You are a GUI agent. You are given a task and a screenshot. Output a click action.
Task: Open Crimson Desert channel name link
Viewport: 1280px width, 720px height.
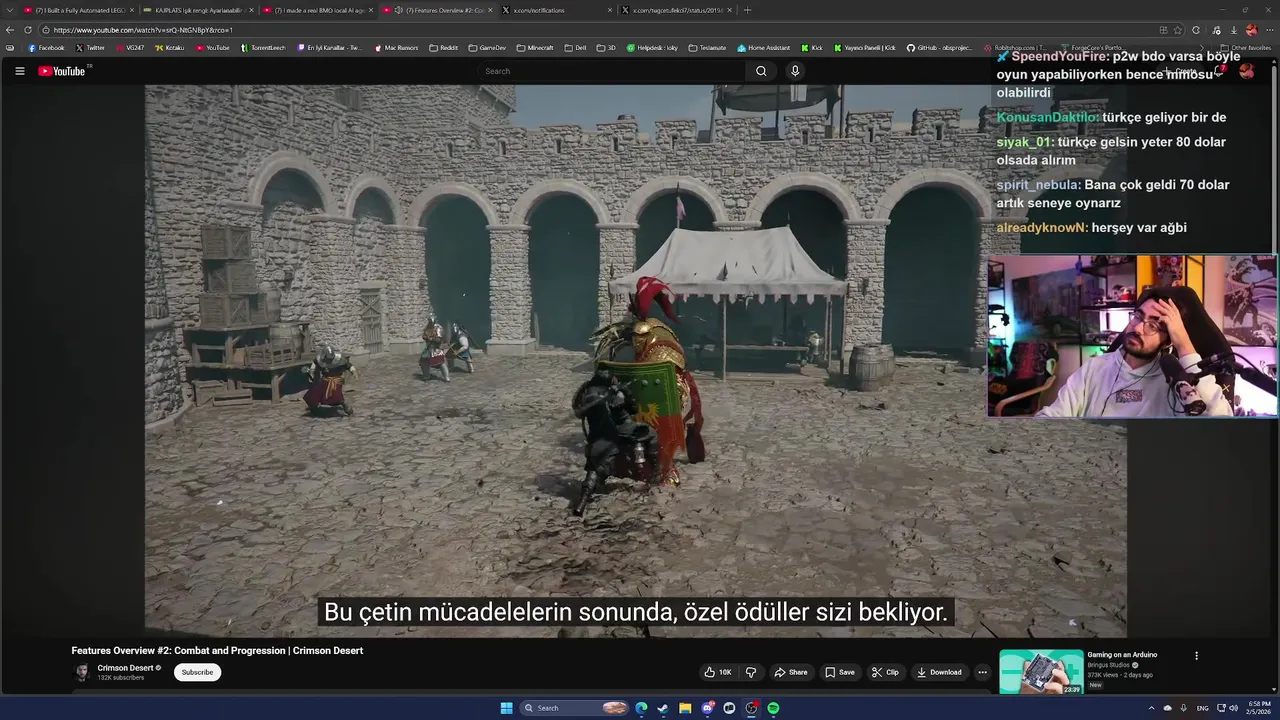tap(125, 668)
